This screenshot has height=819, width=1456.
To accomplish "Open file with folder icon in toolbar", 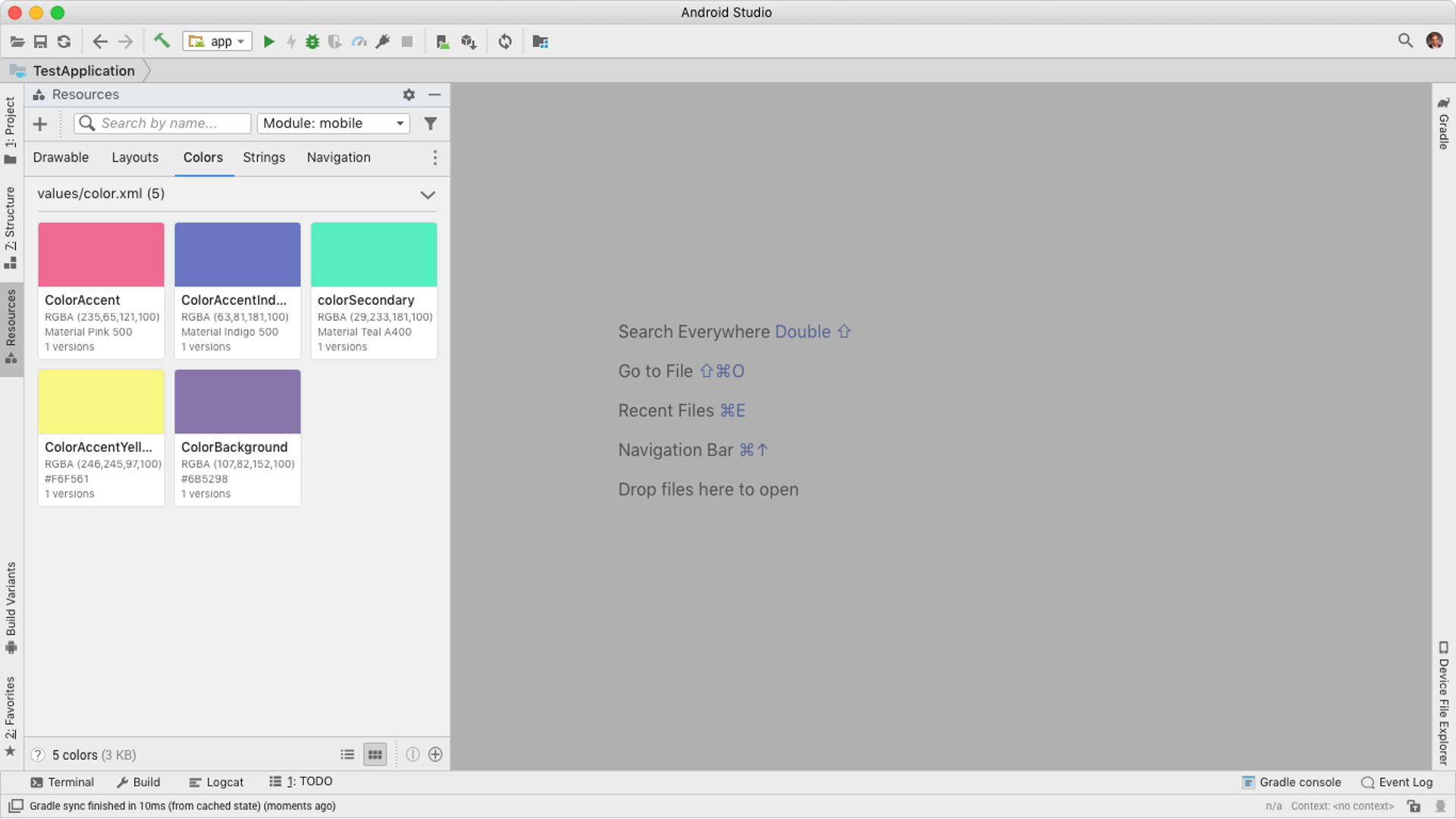I will coord(17,42).
